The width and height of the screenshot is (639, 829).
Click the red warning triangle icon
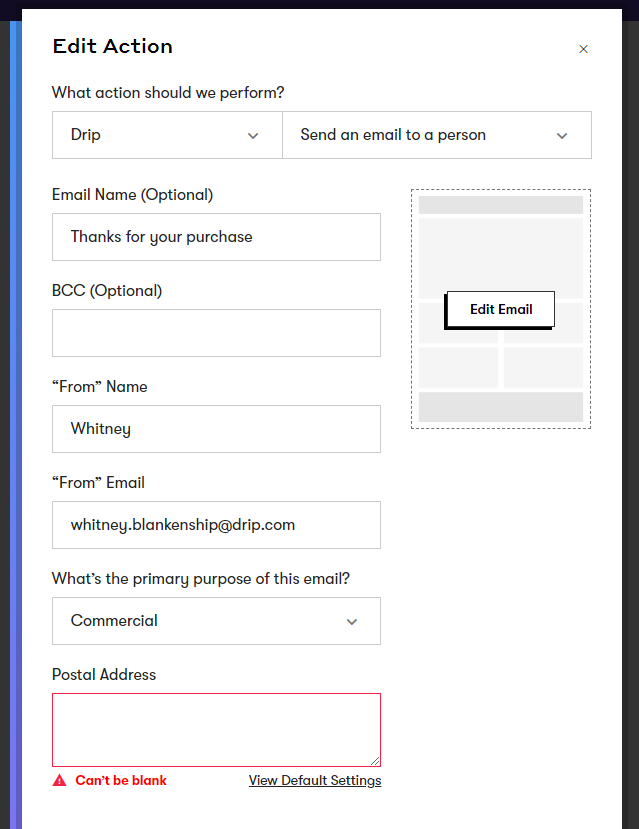(x=60, y=780)
